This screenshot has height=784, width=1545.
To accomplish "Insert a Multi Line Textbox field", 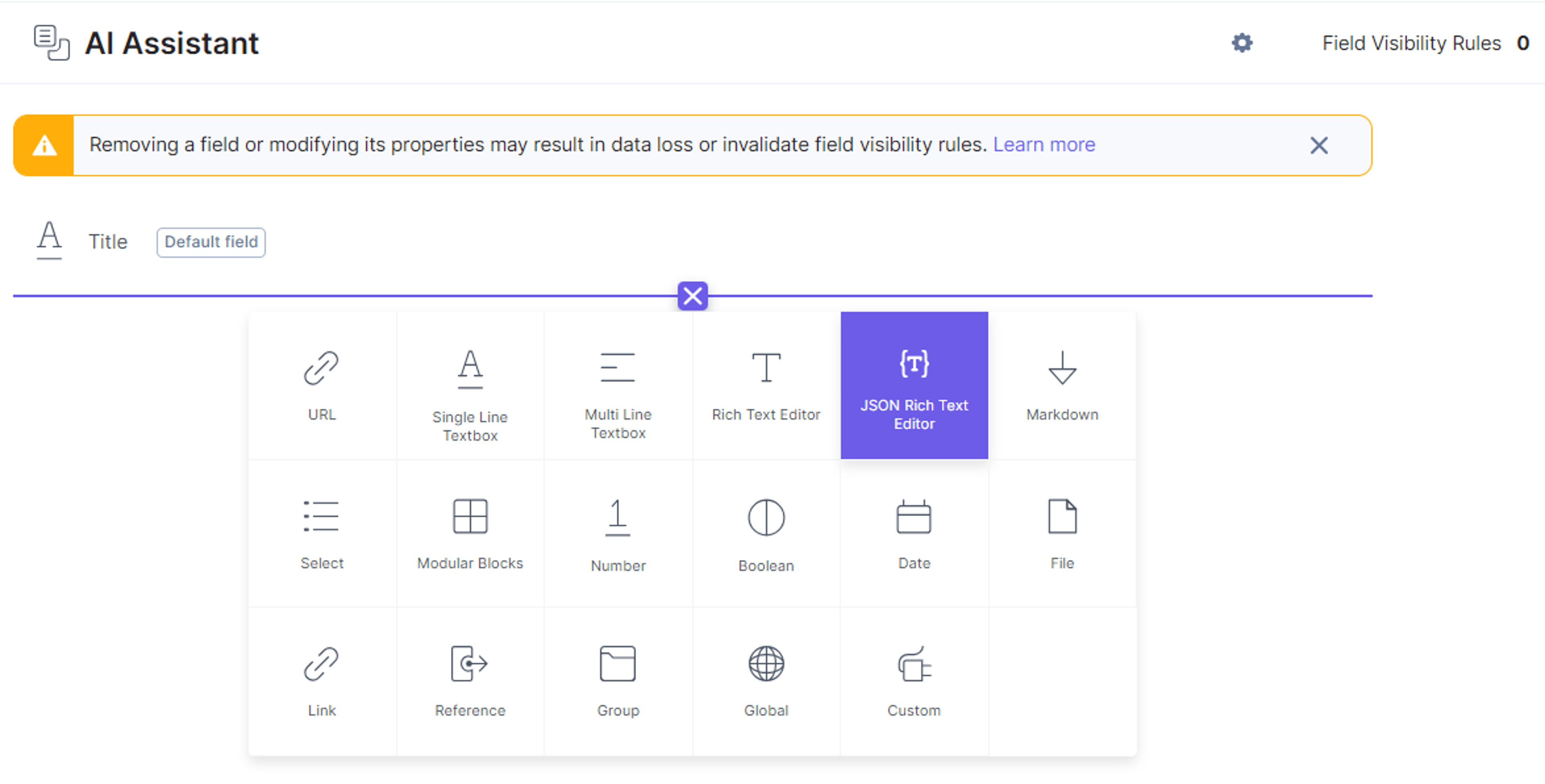I will tap(618, 385).
